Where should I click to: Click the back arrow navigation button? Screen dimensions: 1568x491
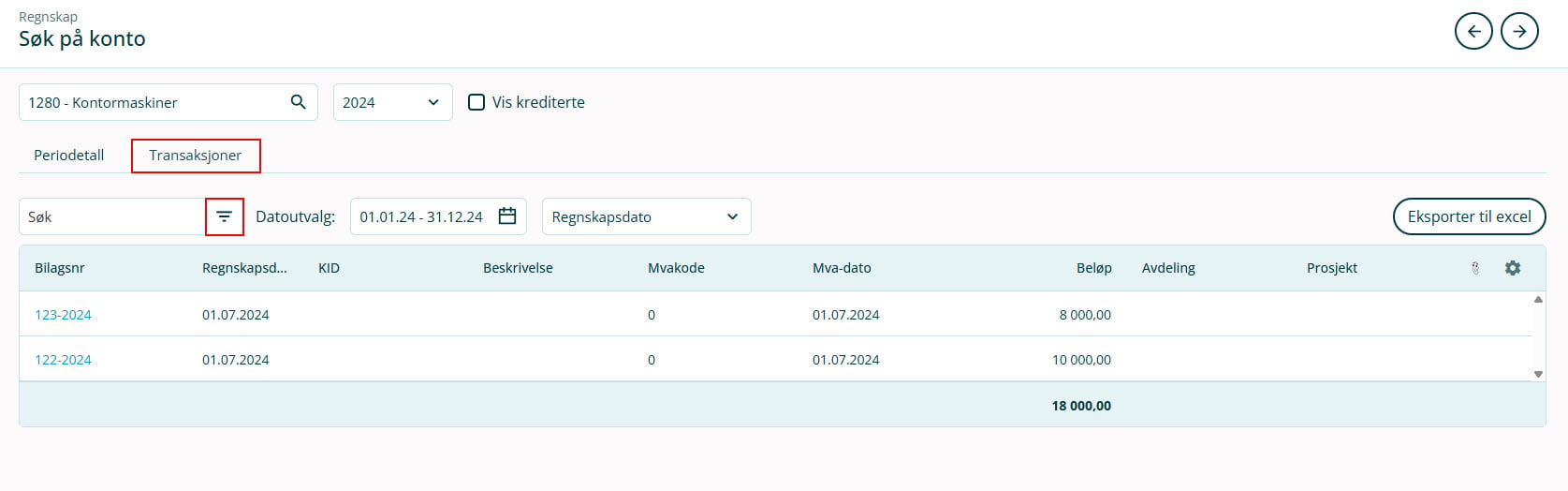coord(1473,31)
